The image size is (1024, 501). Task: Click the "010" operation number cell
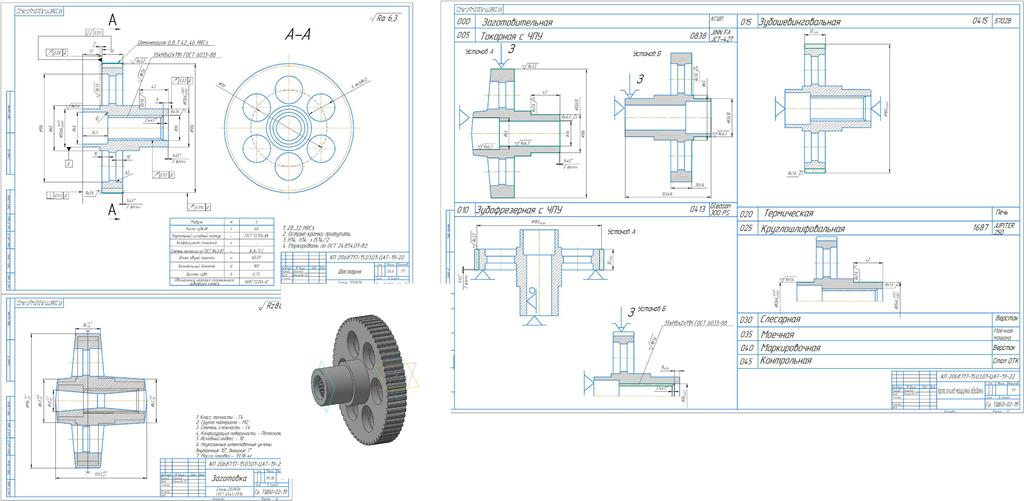[464, 210]
